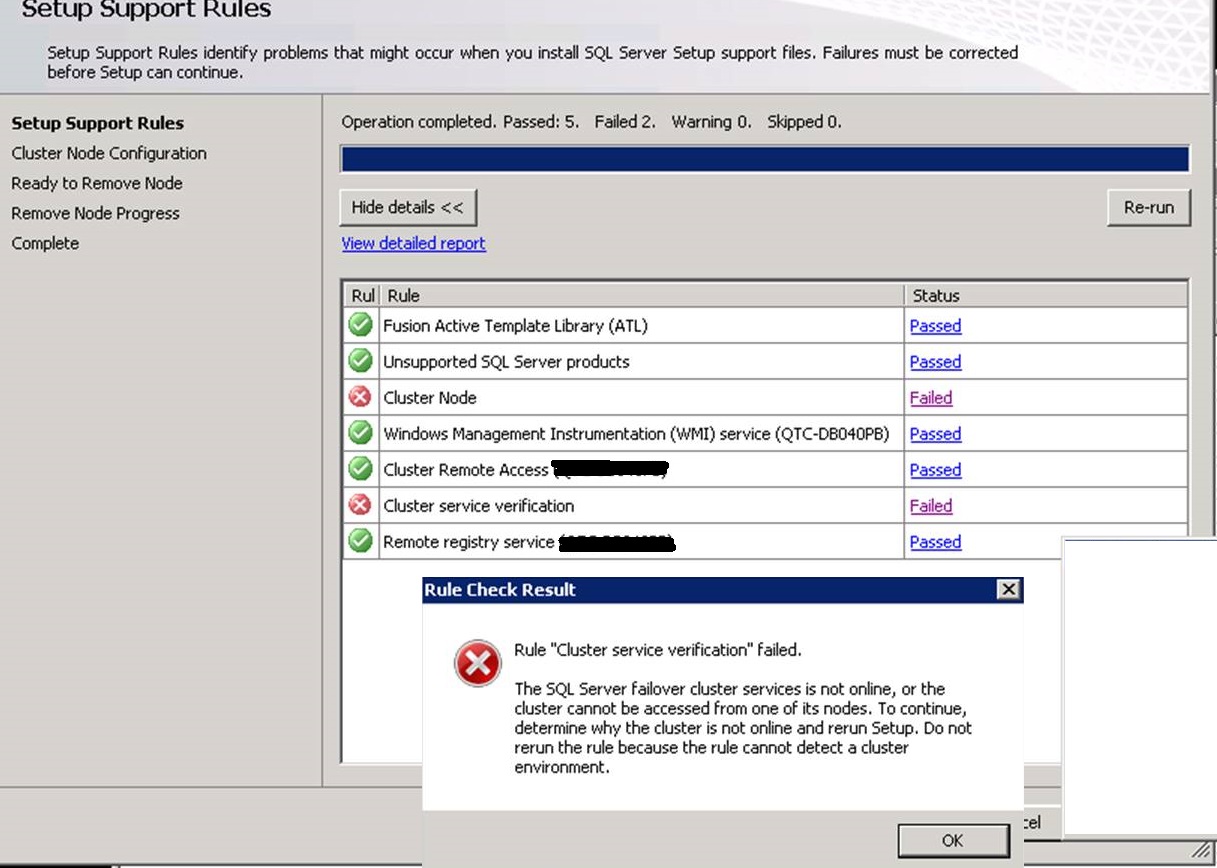The height and width of the screenshot is (868, 1217).
Task: Click the passed icon beside Remote registry service
Action: click(359, 541)
